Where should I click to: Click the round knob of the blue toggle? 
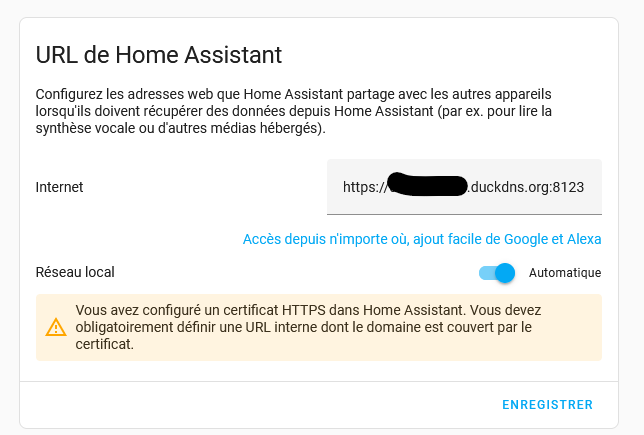coord(505,273)
